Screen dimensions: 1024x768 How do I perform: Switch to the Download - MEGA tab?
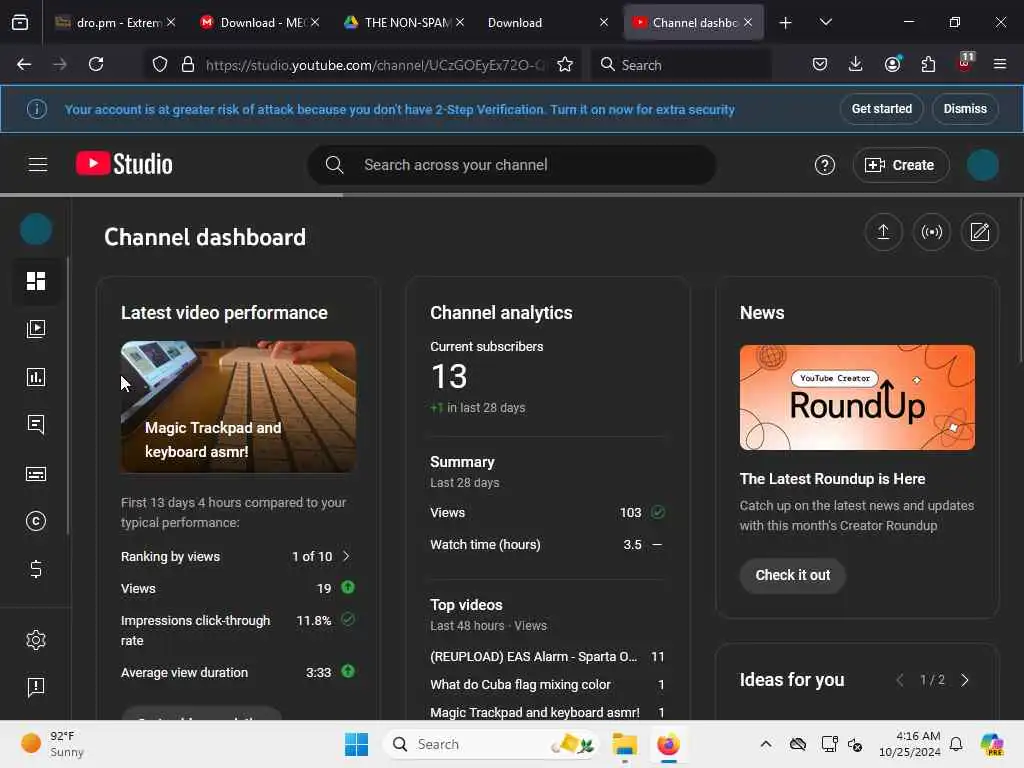(x=260, y=23)
